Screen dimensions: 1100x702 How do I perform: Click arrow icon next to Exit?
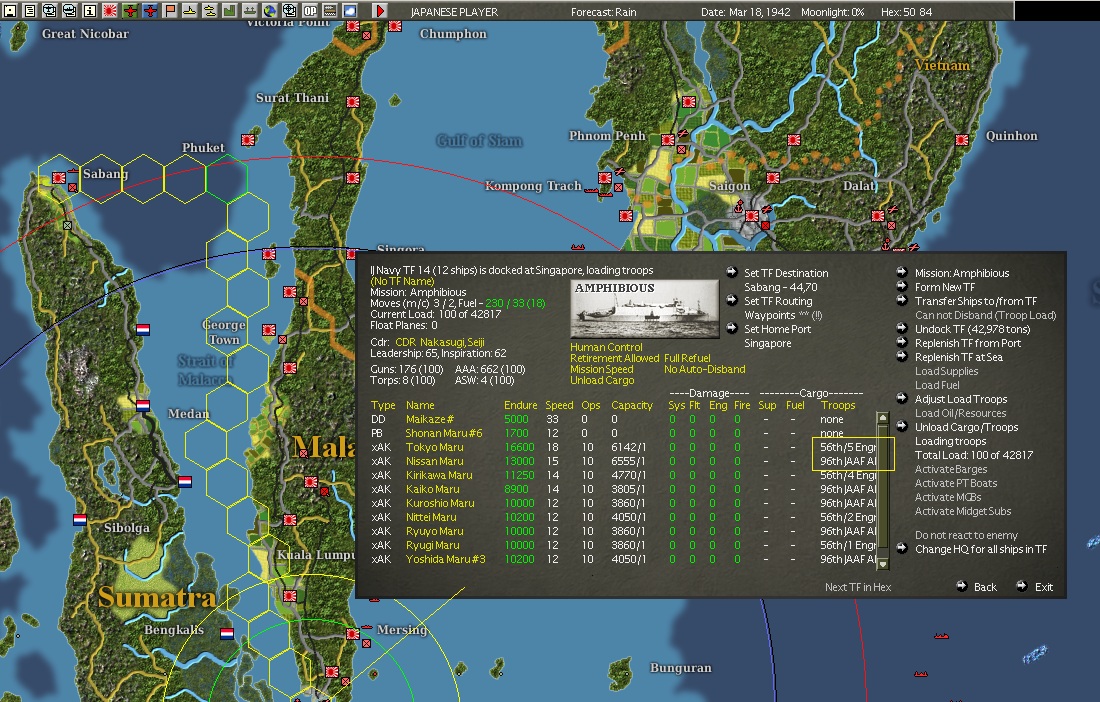pyautogui.click(x=1022, y=586)
